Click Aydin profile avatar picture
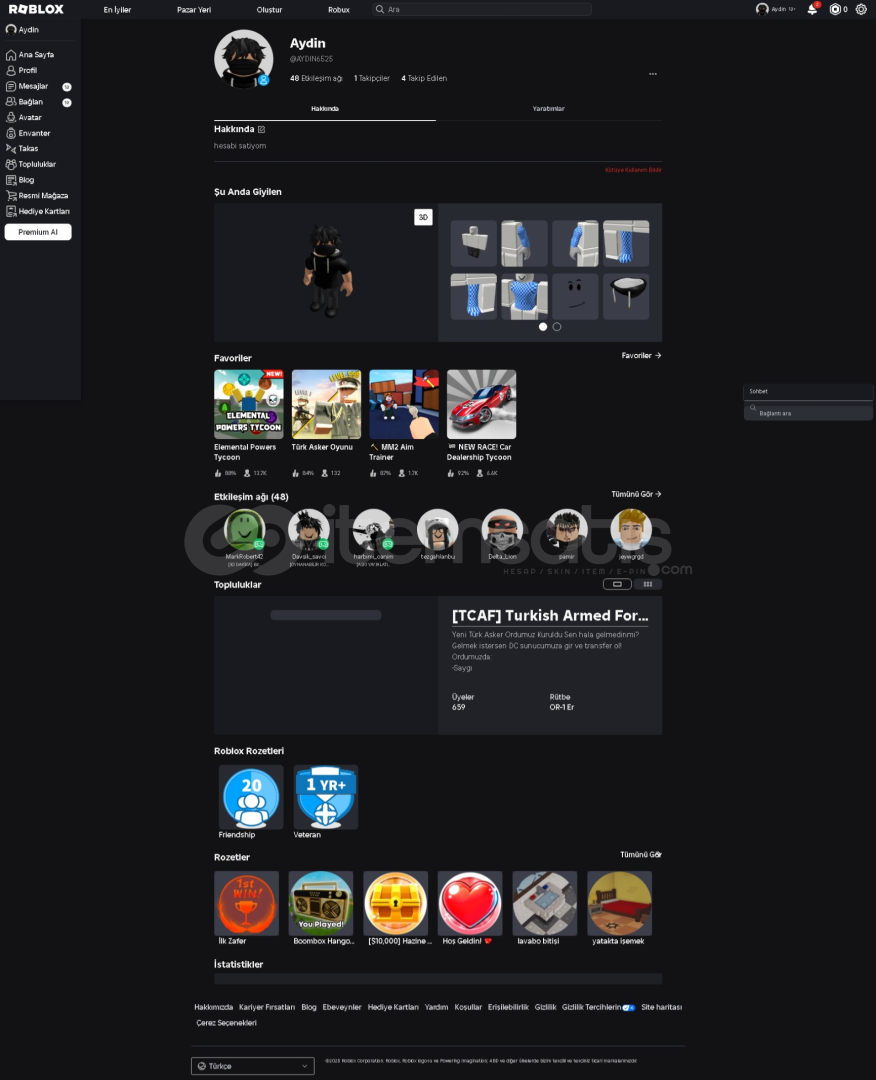Viewport: 876px width, 1080px height. point(244,59)
